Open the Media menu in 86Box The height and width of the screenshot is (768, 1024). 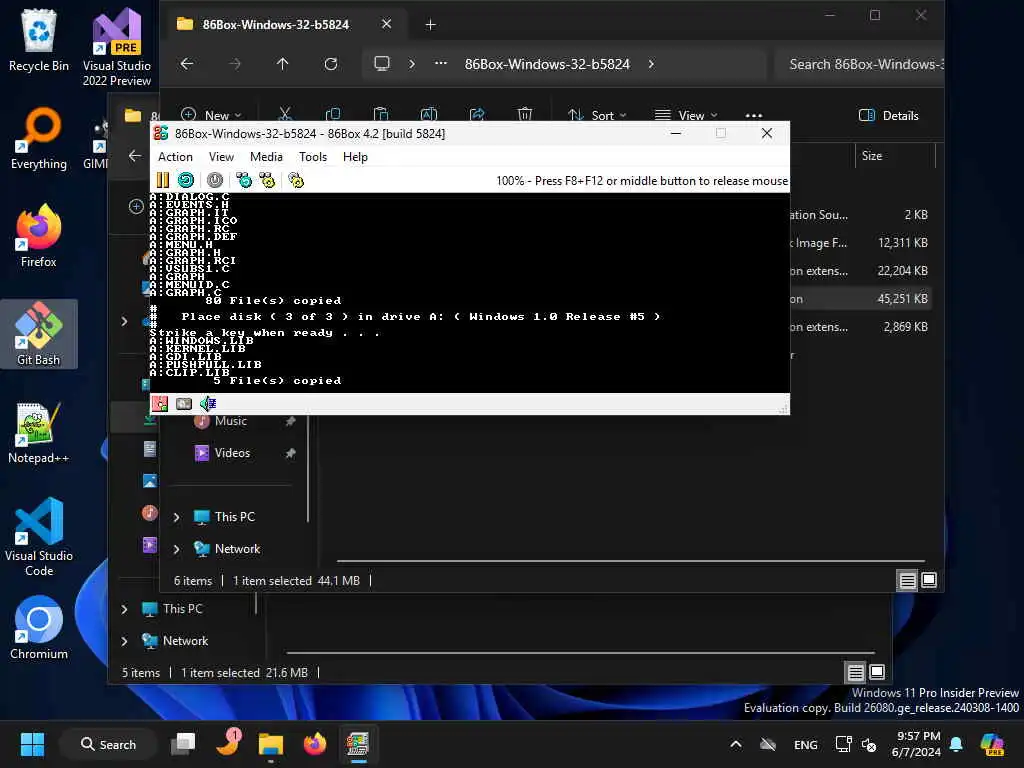266,157
